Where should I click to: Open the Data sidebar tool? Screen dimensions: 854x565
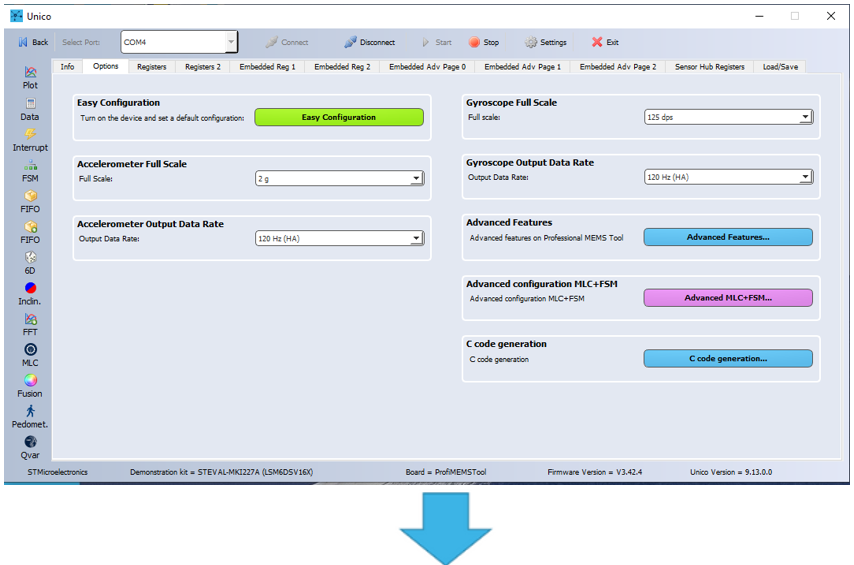[x=30, y=110]
